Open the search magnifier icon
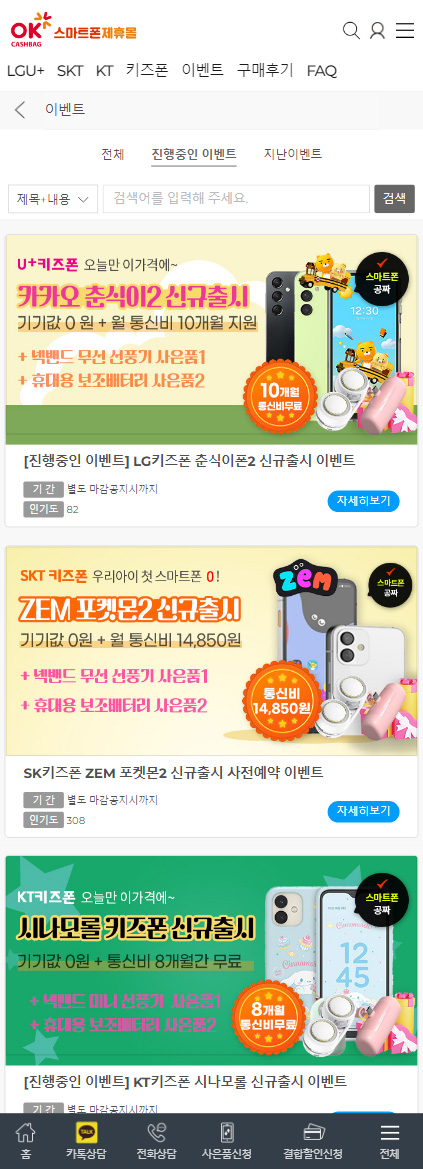Screen dimensions: 423x1169 pos(351,31)
